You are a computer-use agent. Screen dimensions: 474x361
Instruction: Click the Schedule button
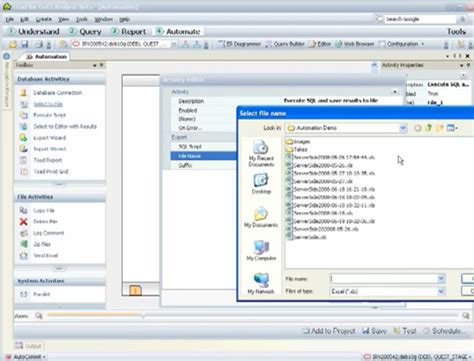click(x=443, y=331)
